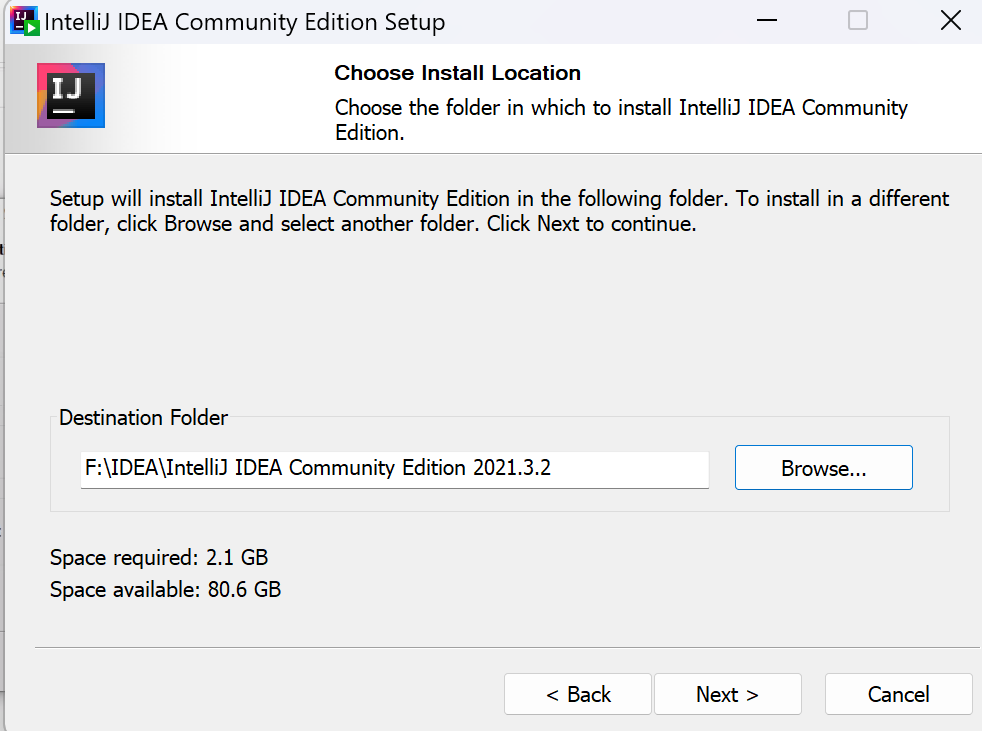This screenshot has height=731, width=982.
Task: Minimize the IntelliJ IDEA setup window
Action: (x=767, y=21)
